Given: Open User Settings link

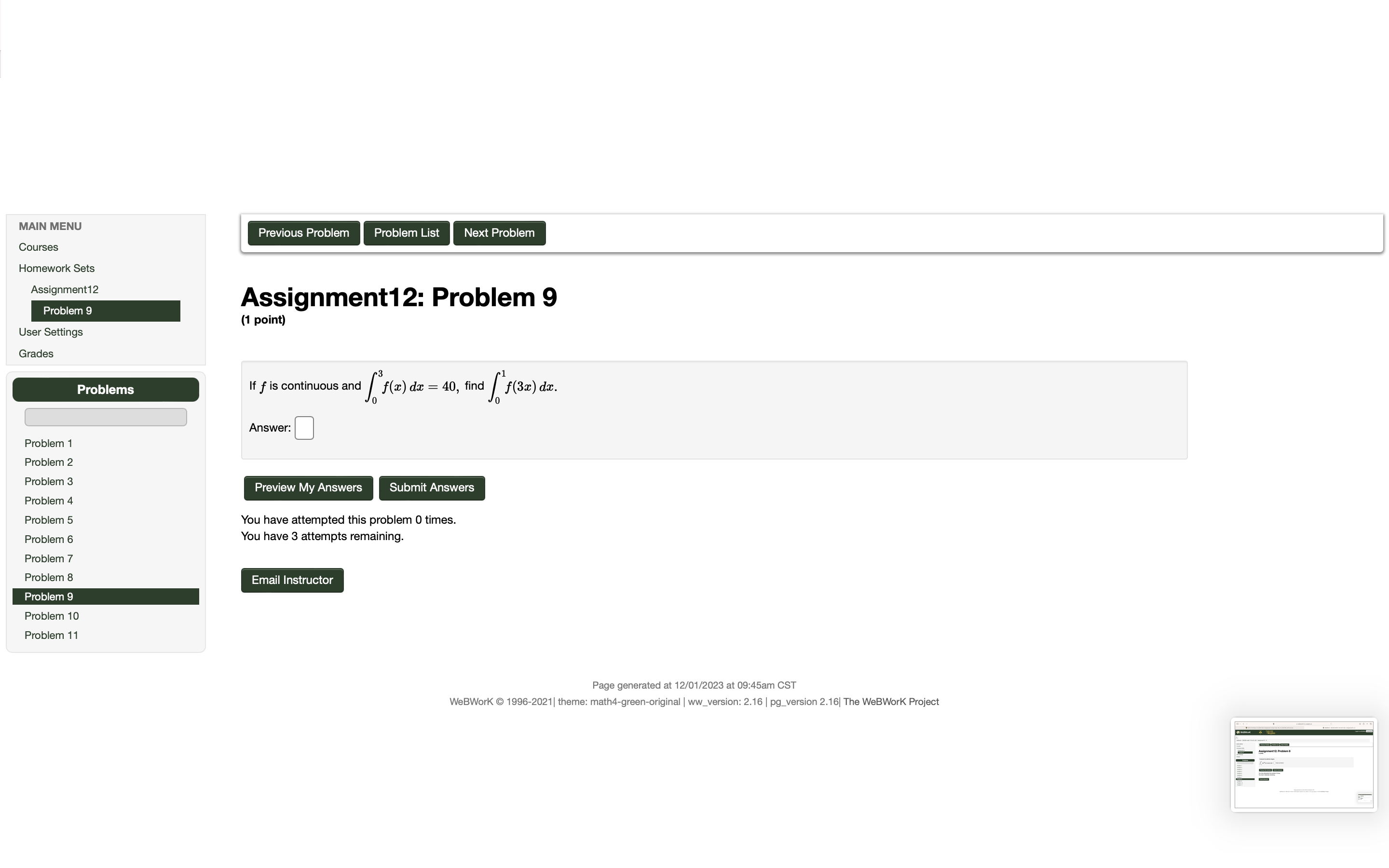Looking at the screenshot, I should pos(51,332).
